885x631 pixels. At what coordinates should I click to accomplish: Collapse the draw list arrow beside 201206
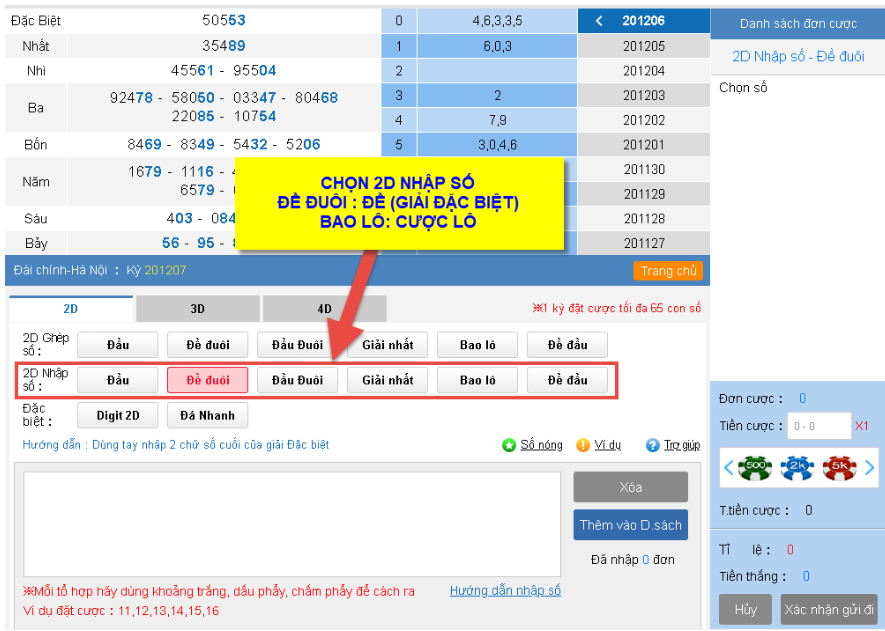[598, 21]
